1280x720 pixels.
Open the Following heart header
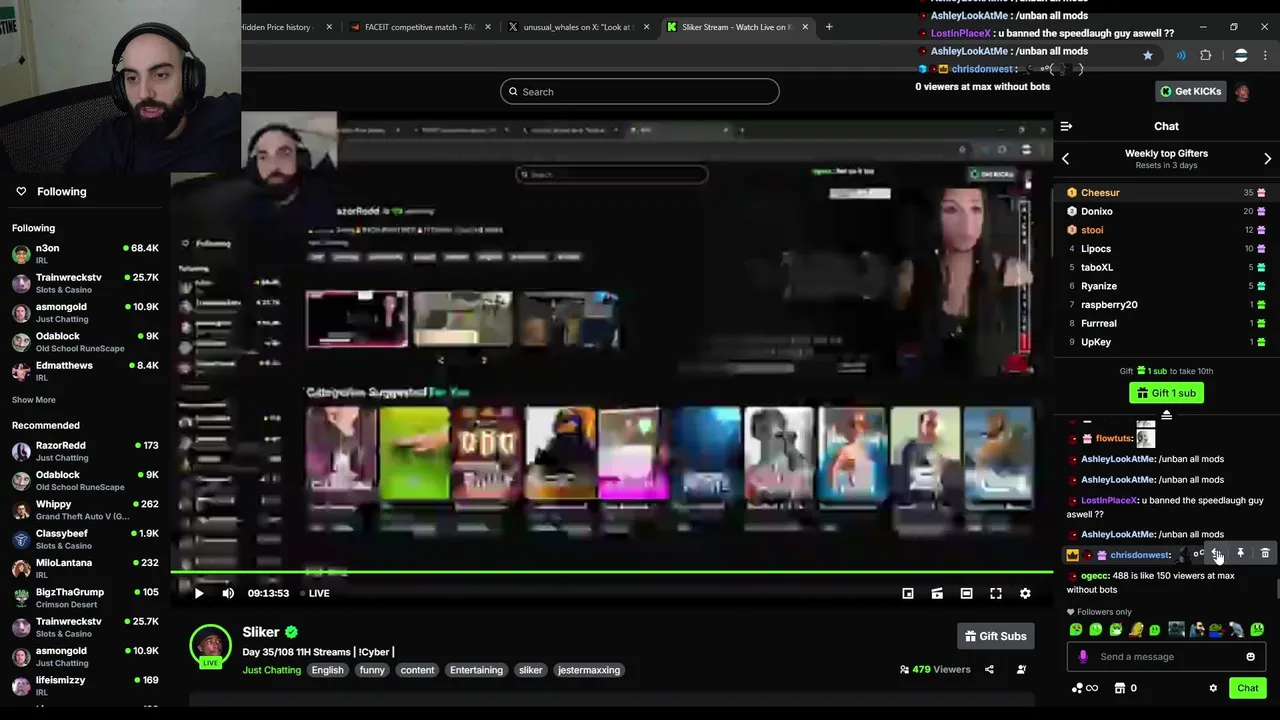click(50, 191)
